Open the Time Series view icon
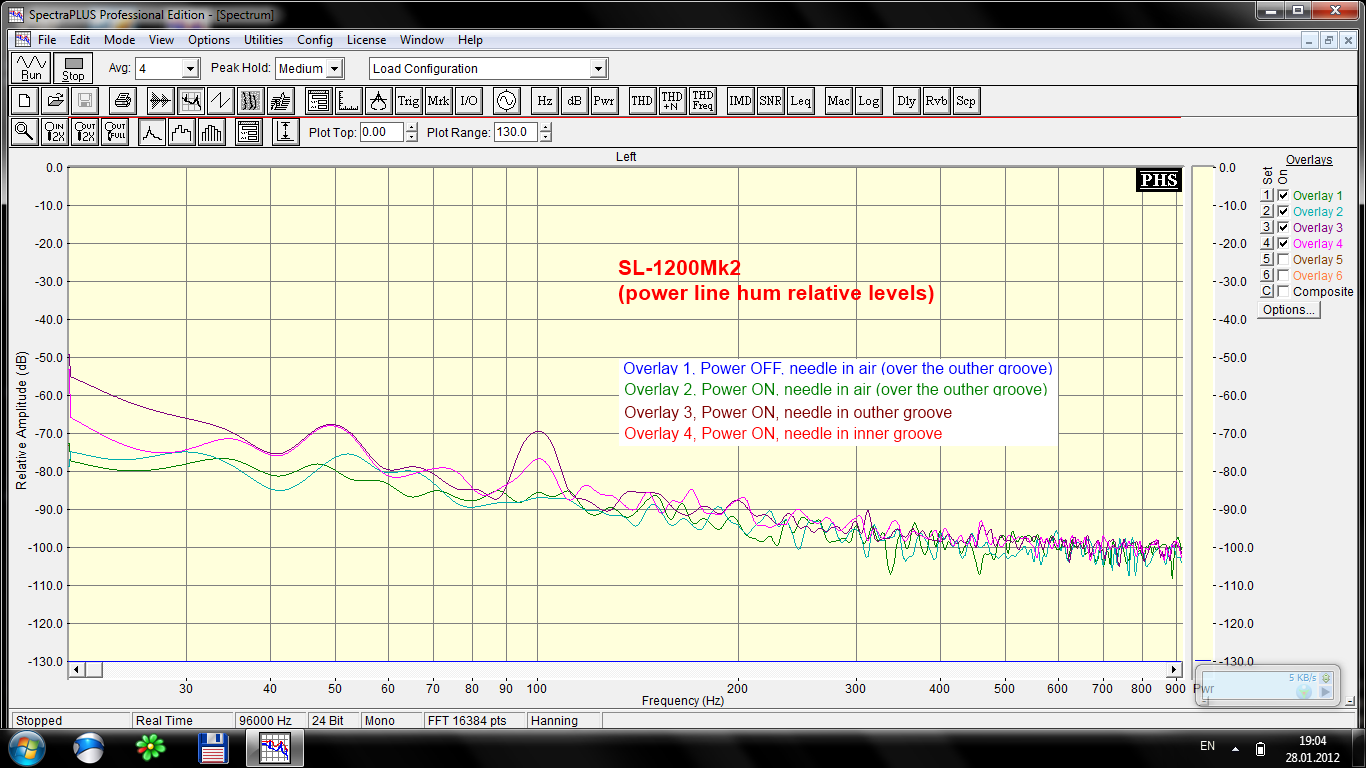1366x768 pixels. pyautogui.click(x=160, y=100)
